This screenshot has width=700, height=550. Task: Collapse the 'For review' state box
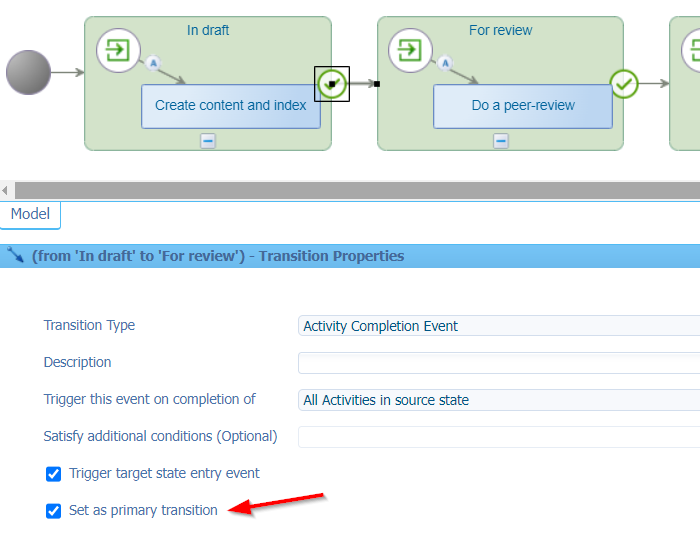(x=501, y=141)
